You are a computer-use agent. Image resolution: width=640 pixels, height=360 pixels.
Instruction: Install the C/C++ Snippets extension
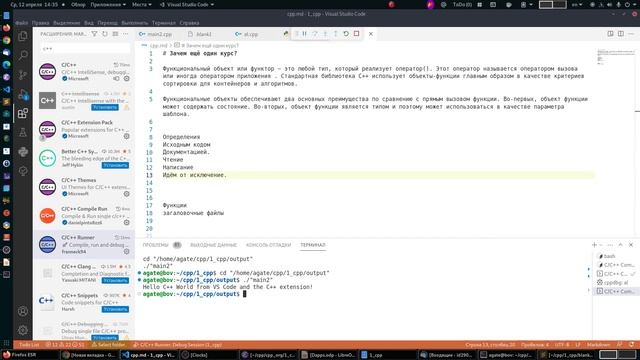pos(115,309)
